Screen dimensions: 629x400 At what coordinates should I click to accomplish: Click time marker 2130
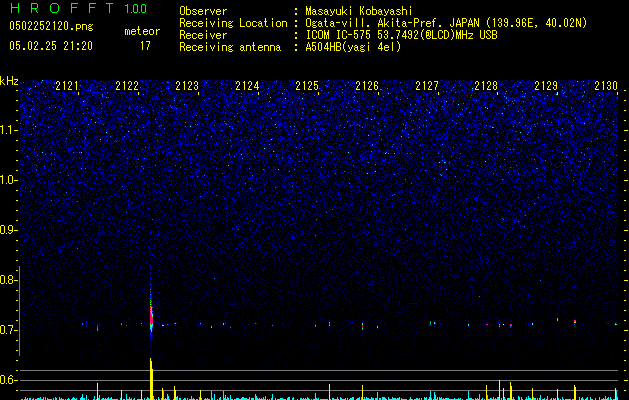coord(606,86)
